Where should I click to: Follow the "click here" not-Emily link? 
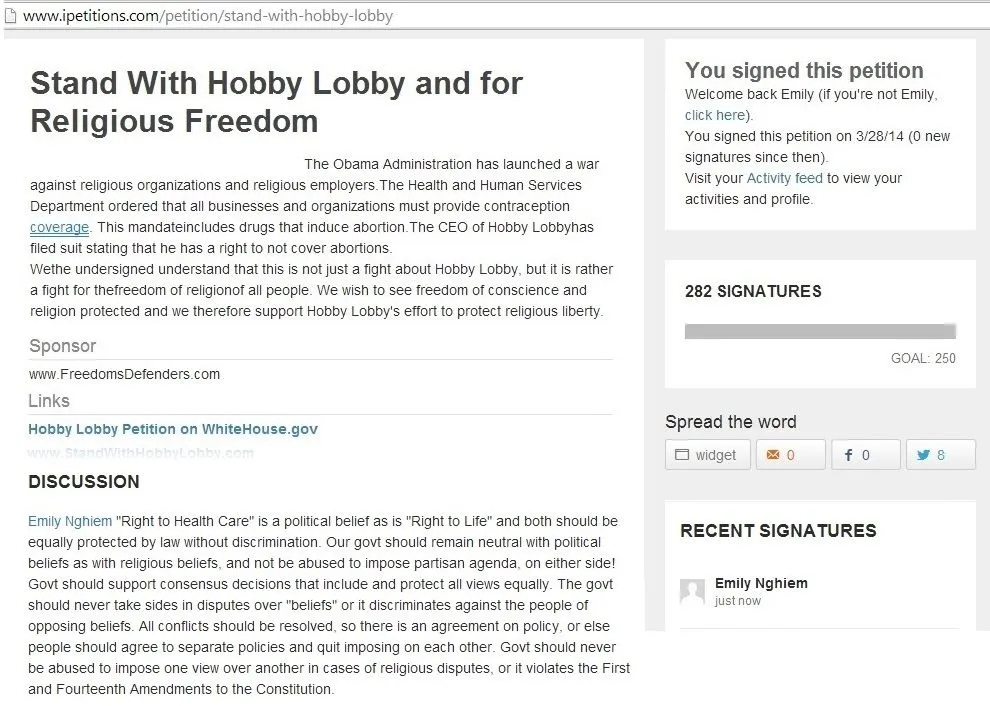714,115
